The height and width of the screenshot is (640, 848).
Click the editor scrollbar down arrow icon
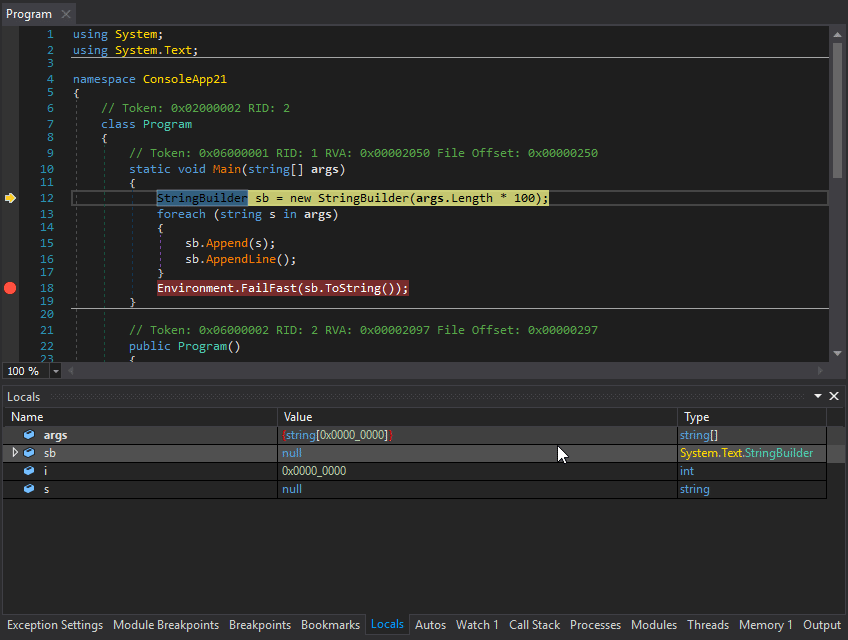point(837,352)
